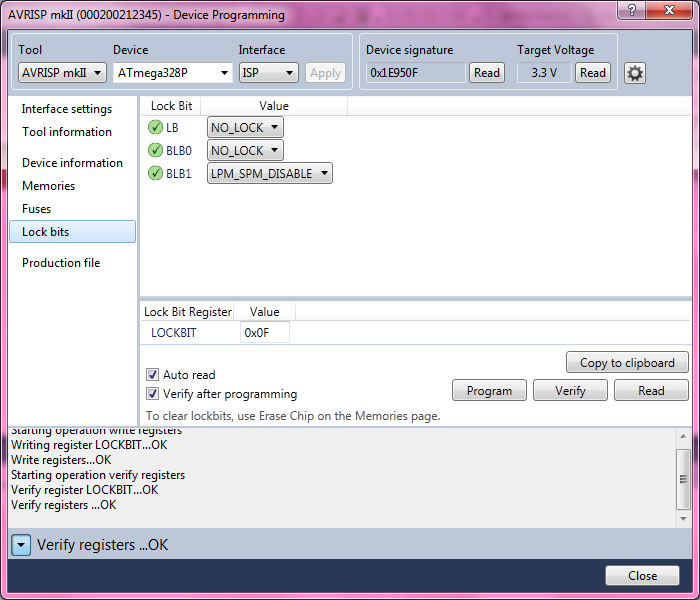Click the help question mark icon

pos(630,10)
